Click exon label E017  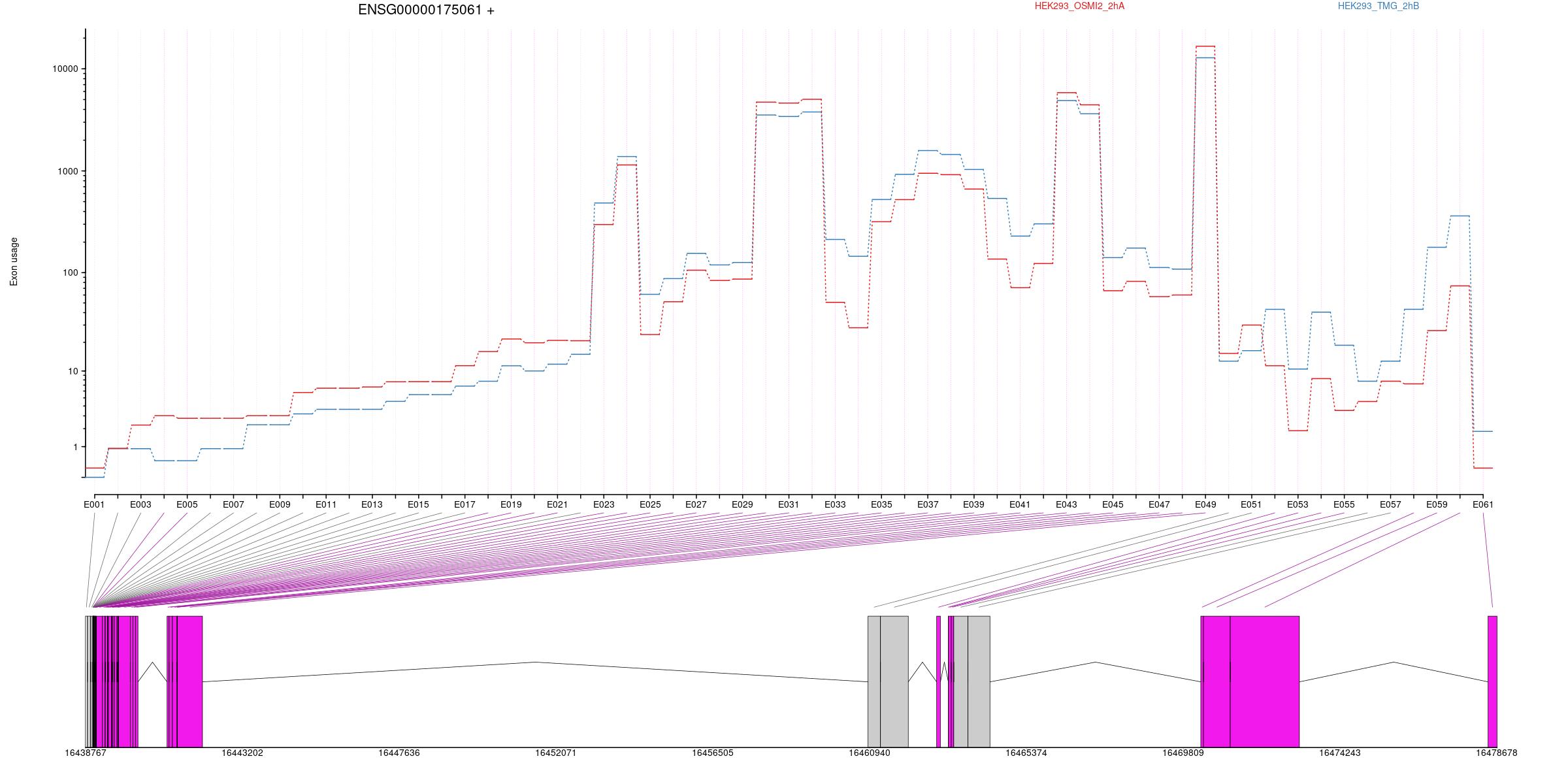tap(465, 504)
